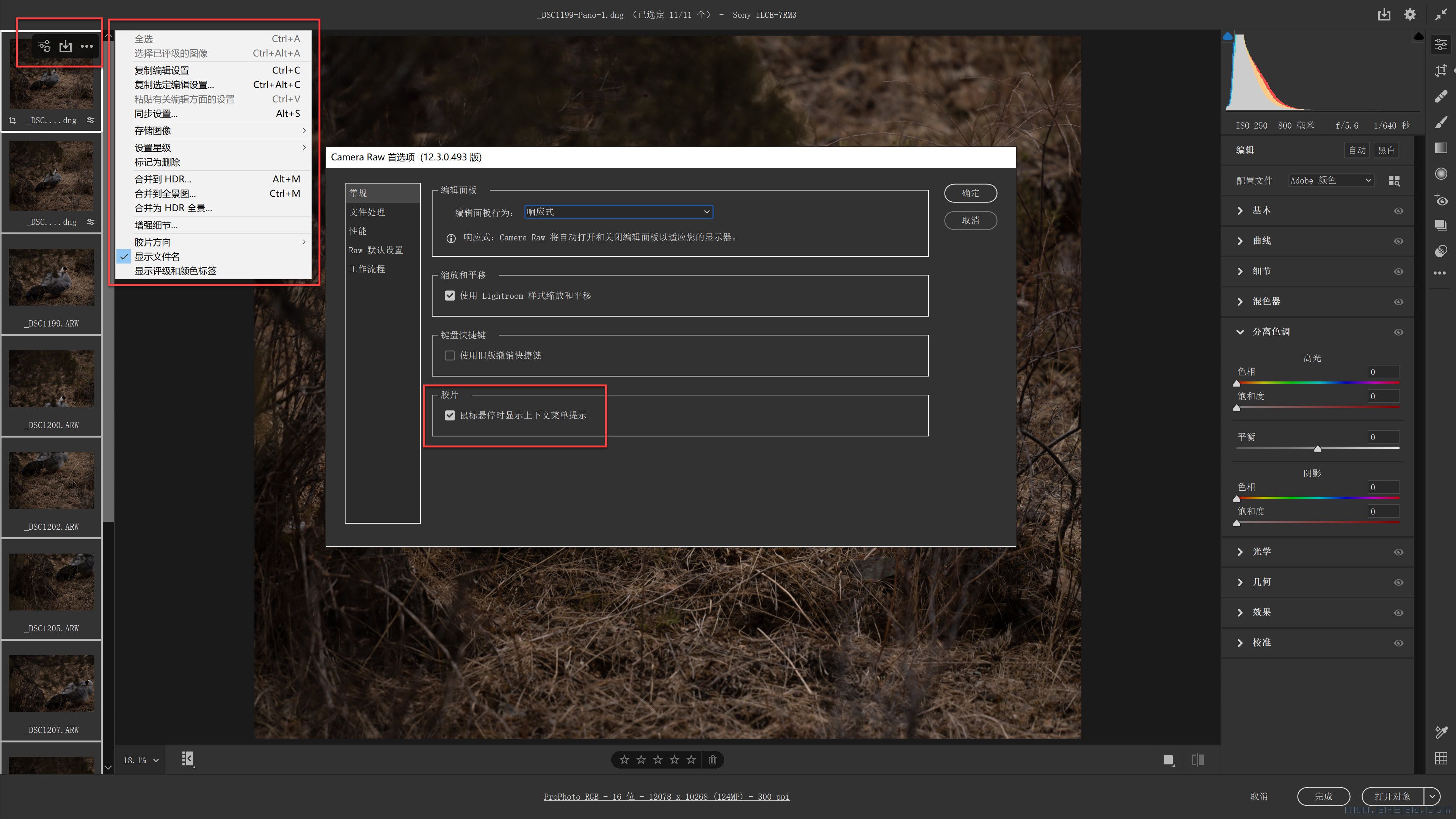Viewport: 1456px width, 819px height.
Task: Open the Radial Filter tool
Action: [x=1441, y=174]
